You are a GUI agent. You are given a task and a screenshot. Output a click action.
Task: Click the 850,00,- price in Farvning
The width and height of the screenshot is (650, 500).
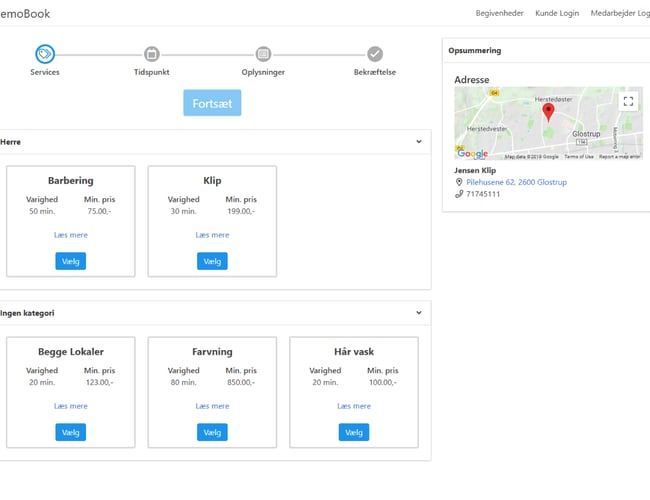point(241,382)
